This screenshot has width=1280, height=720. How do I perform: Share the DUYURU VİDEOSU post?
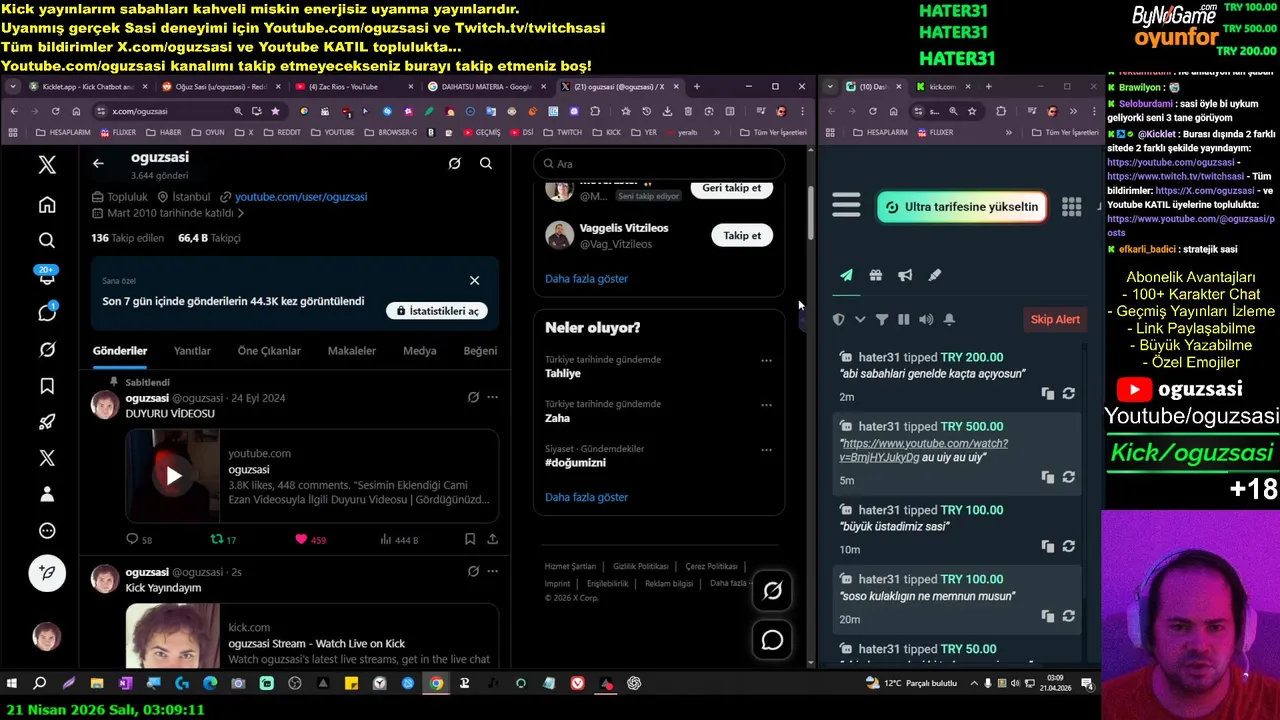tap(492, 539)
